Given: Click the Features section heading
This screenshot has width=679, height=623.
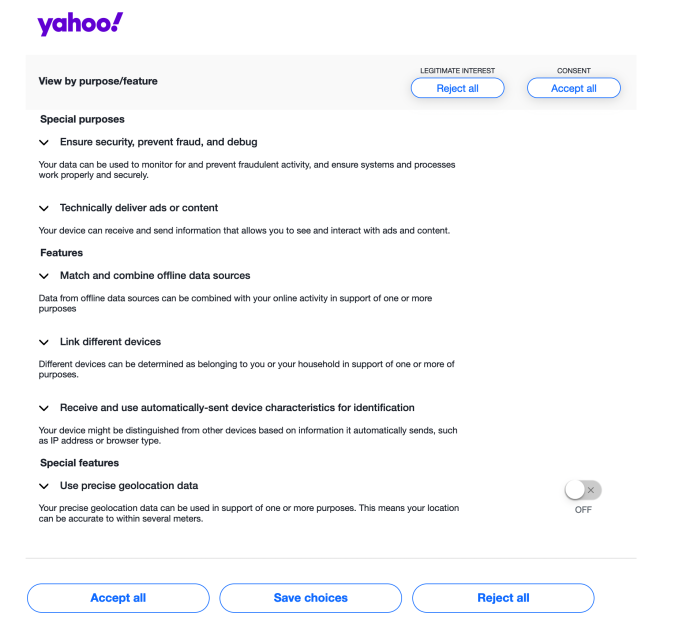Looking at the screenshot, I should (x=61, y=253).
